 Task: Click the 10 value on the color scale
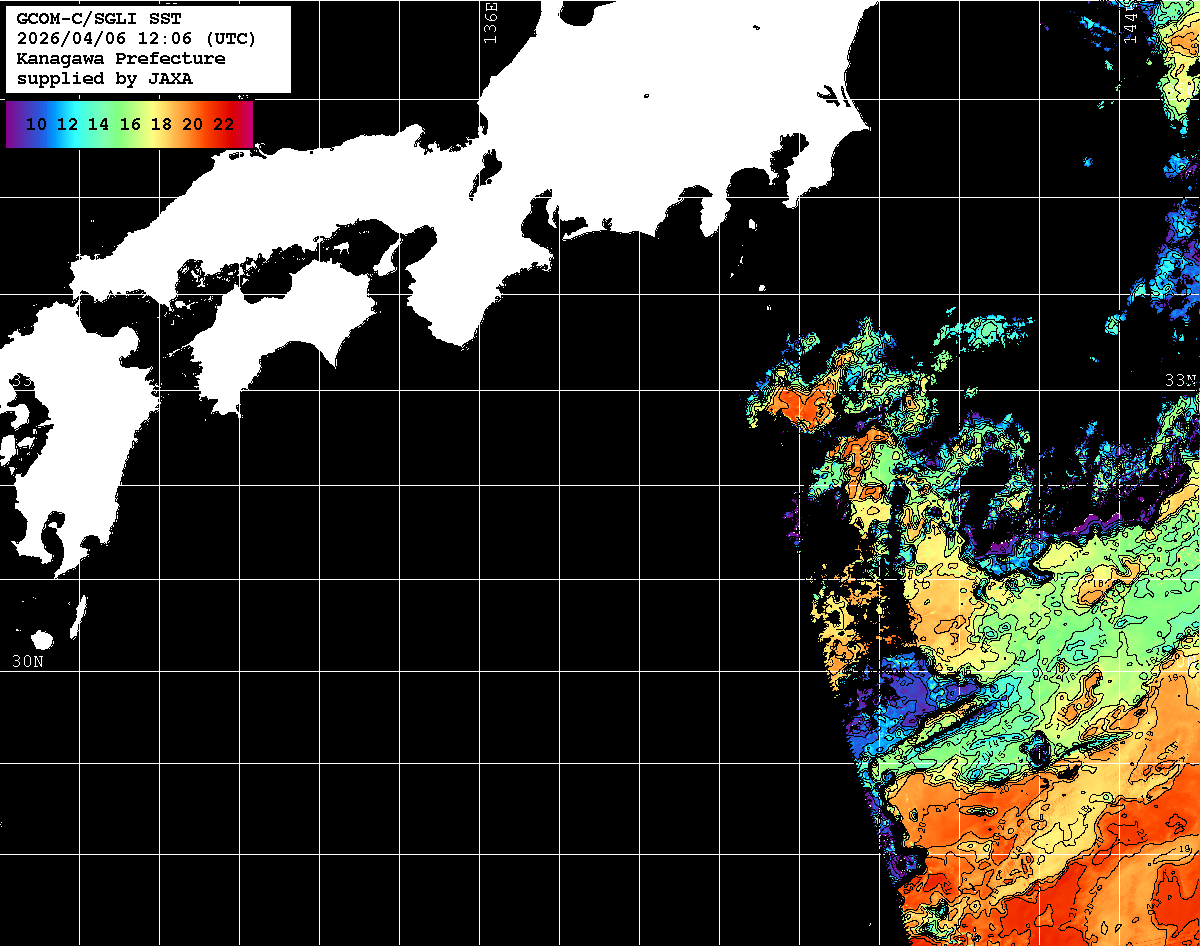tap(36, 124)
